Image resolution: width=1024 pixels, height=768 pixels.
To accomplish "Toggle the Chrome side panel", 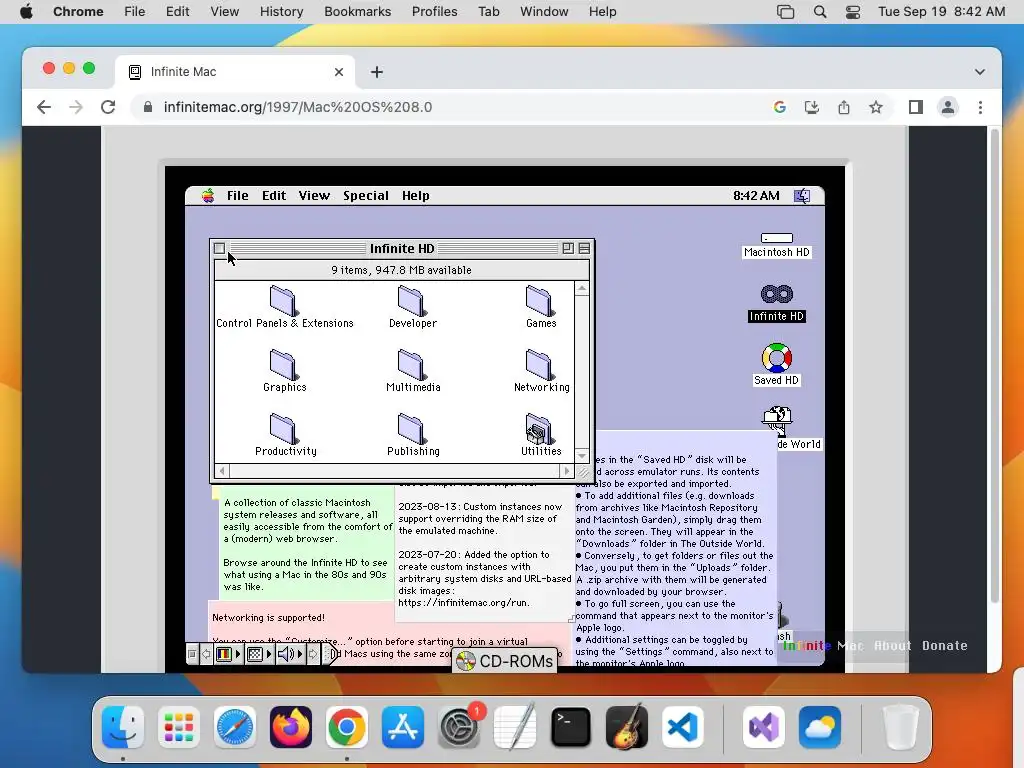I will [x=916, y=107].
